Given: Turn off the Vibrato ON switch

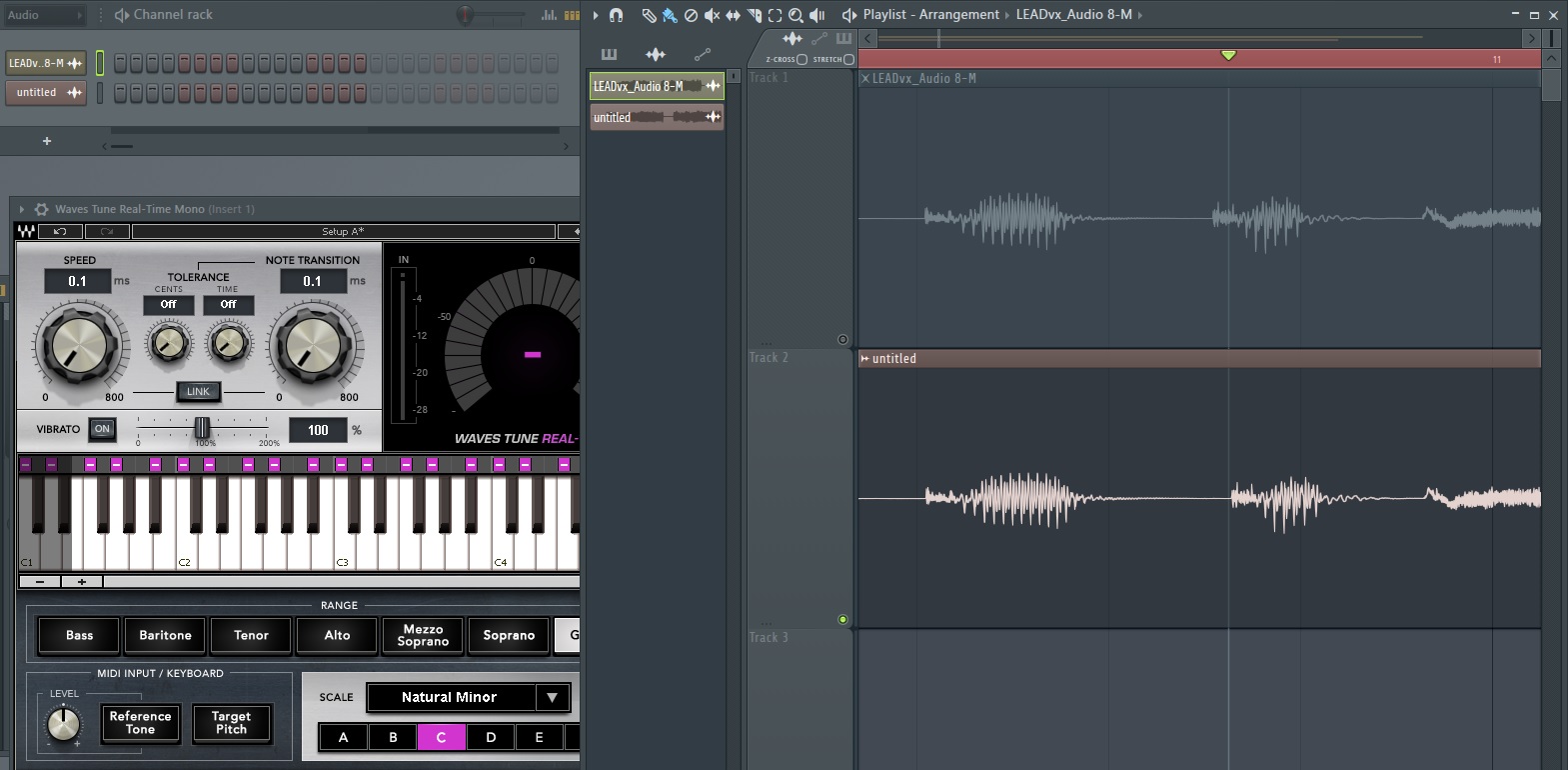Looking at the screenshot, I should tap(102, 429).
